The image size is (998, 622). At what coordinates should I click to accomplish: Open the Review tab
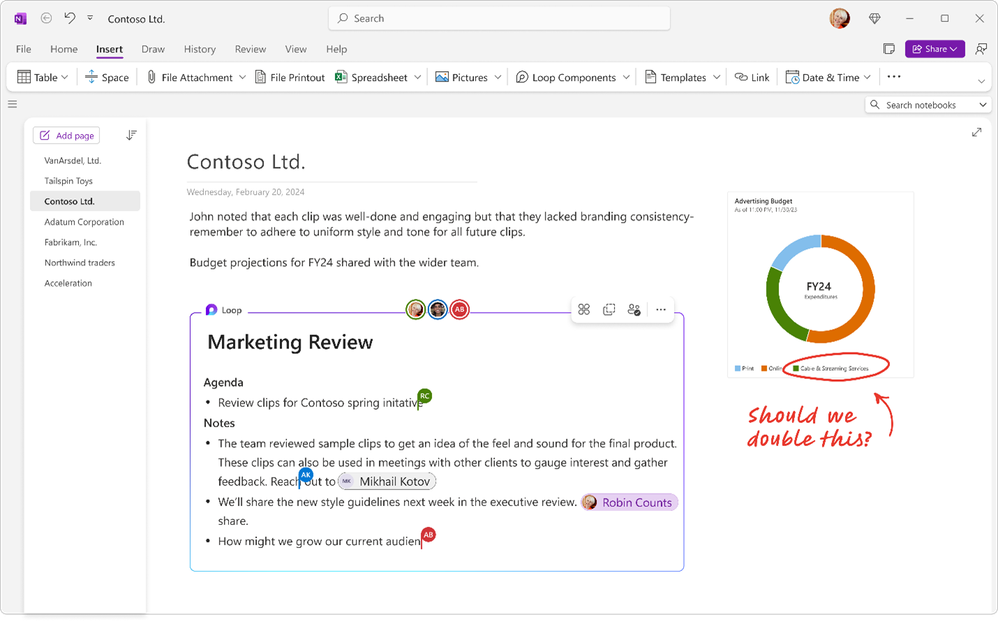[x=250, y=49]
